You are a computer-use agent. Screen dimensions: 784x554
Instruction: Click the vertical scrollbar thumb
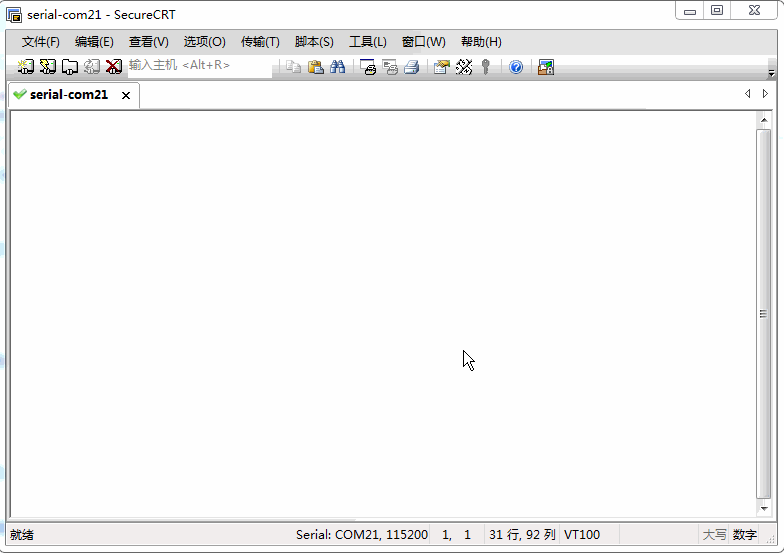point(764,314)
